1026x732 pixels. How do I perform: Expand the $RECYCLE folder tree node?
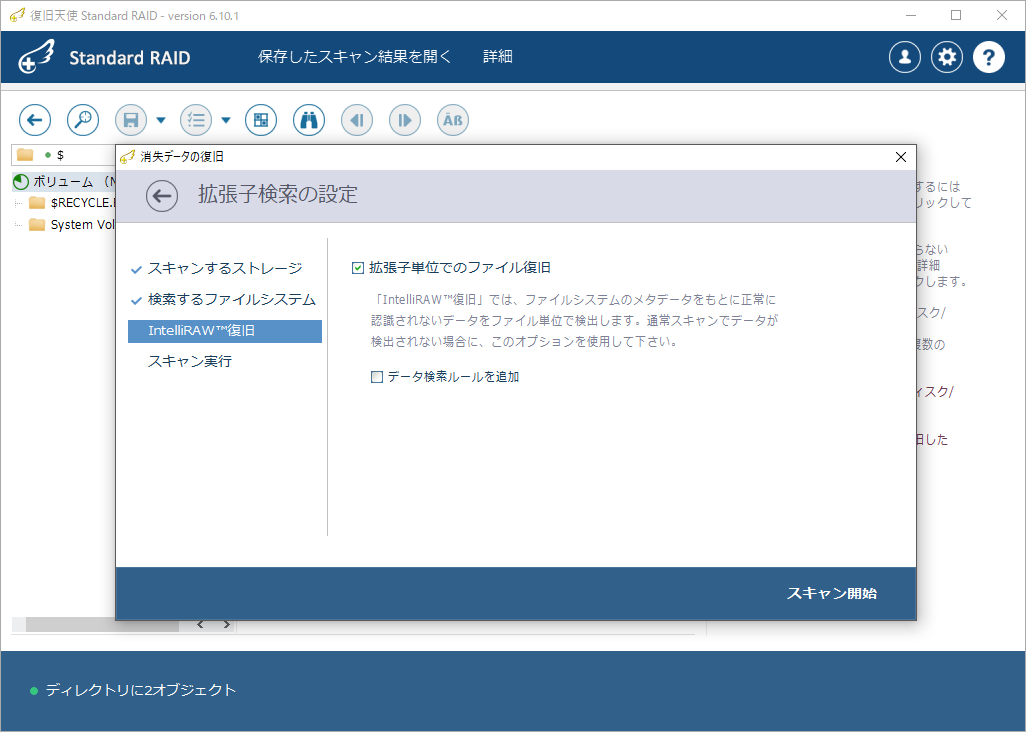tap(18, 203)
